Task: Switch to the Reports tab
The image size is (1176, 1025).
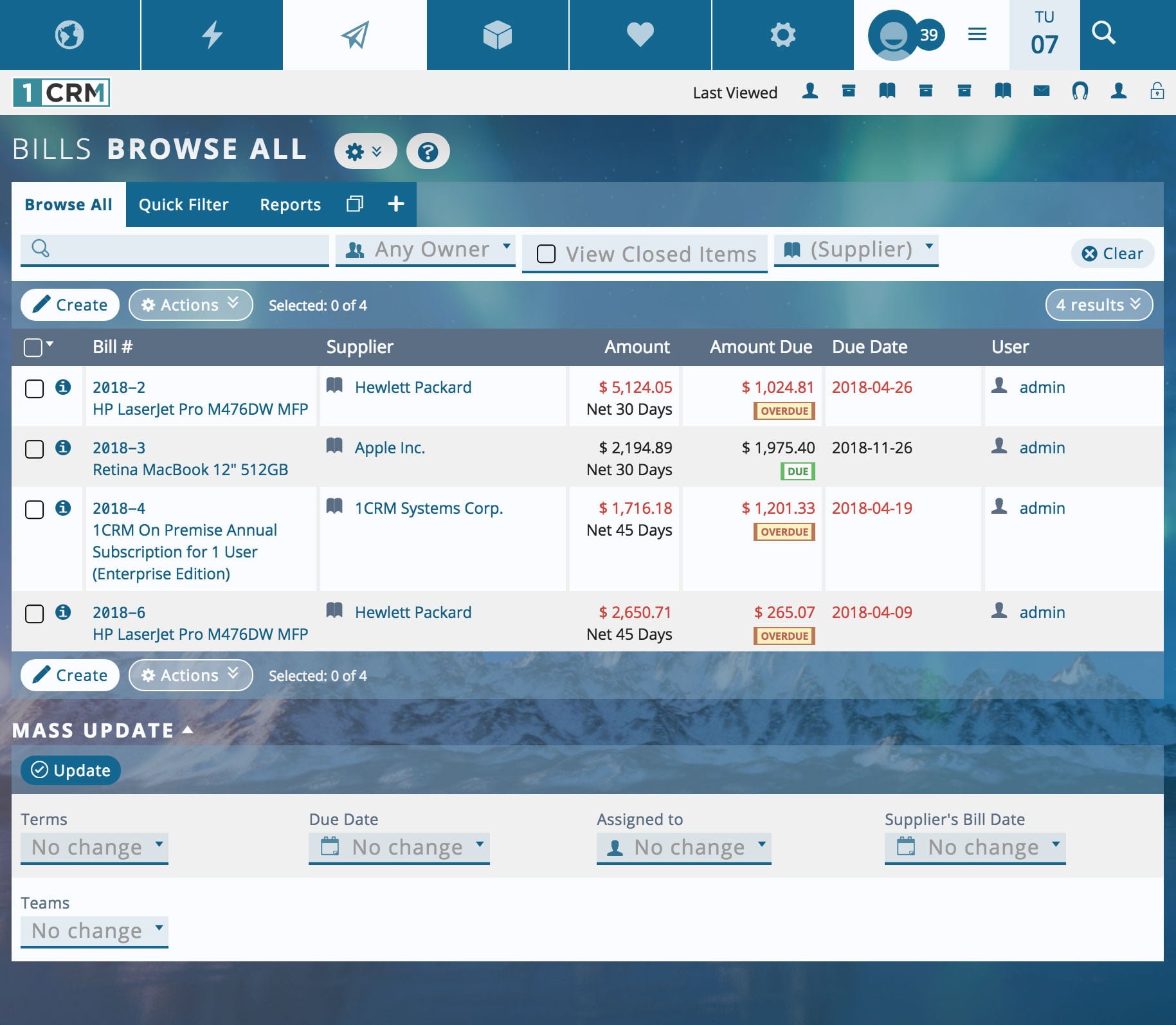Action: [x=290, y=204]
